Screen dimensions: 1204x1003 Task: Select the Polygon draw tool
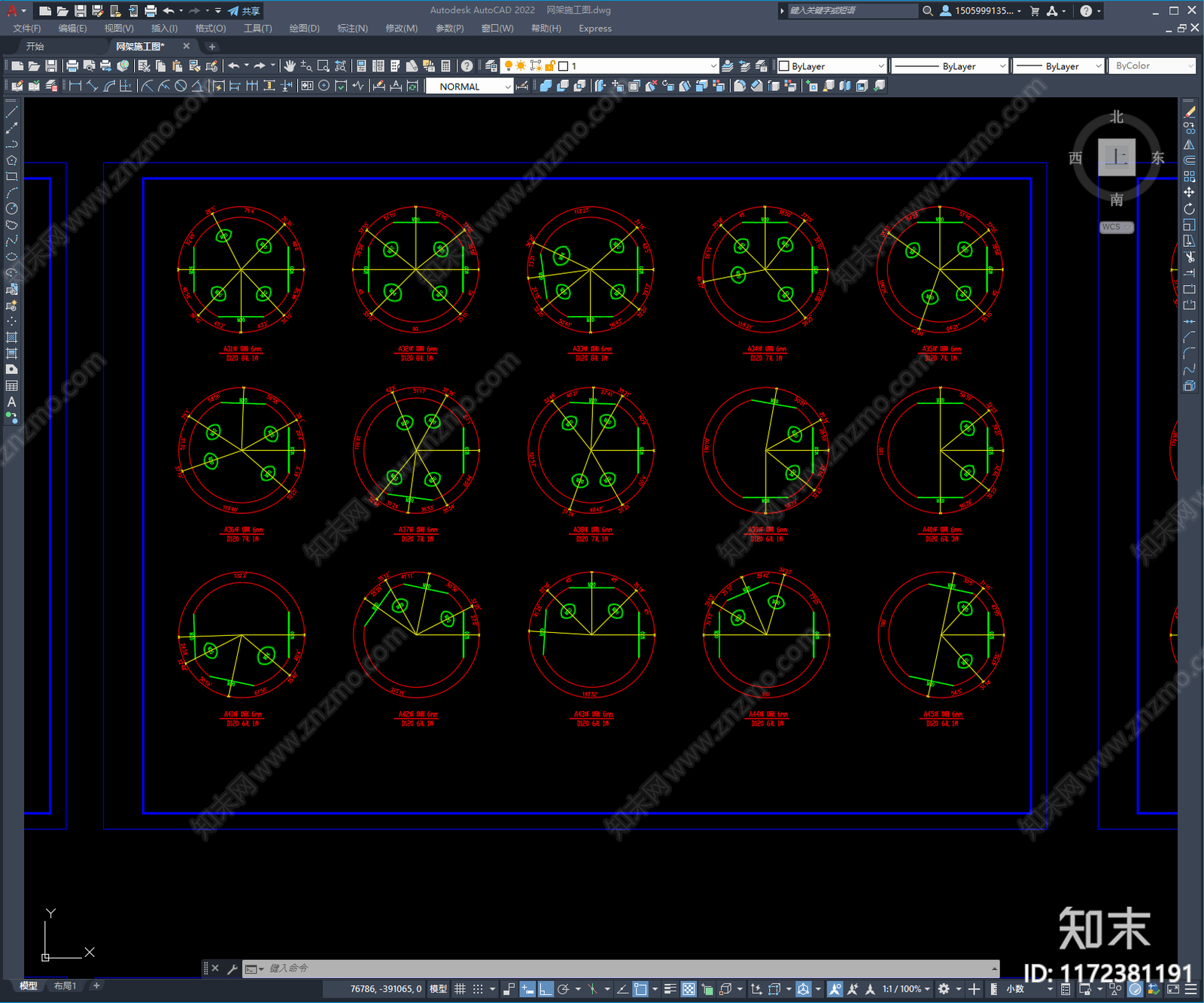coord(11,160)
